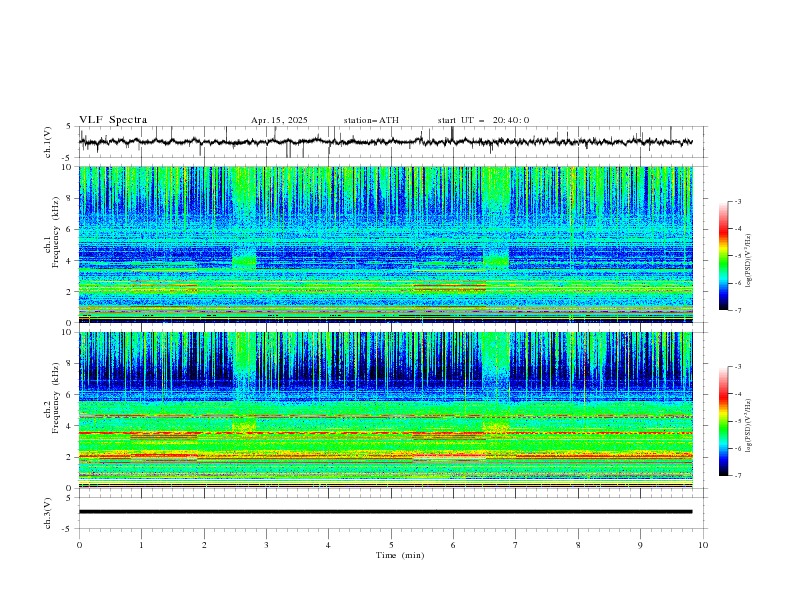The height and width of the screenshot is (612, 792).
Task: Select the ch.1 "Frequency (kHz)" axis label
Action: coord(56,232)
